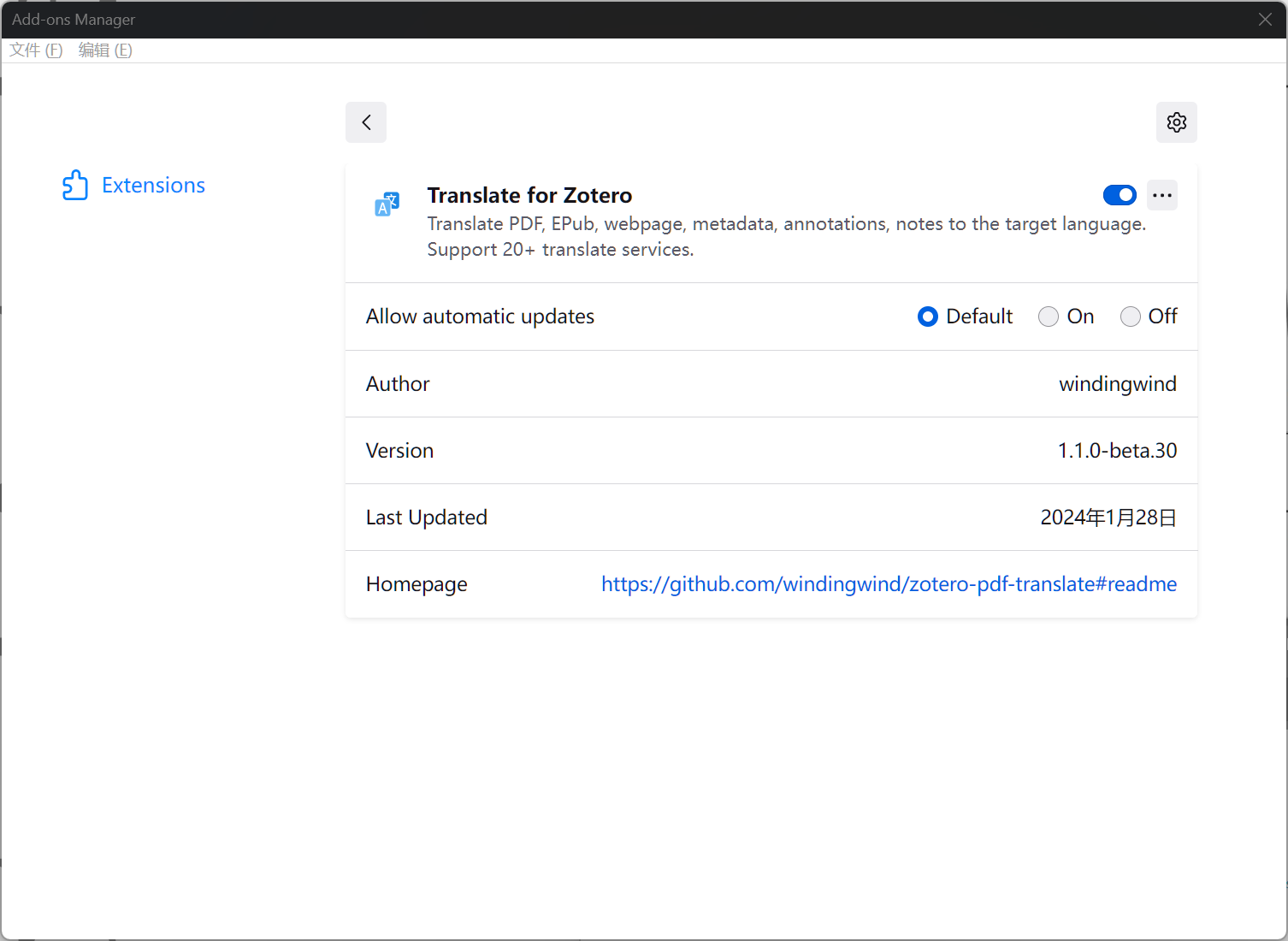Click the Author label

click(398, 384)
